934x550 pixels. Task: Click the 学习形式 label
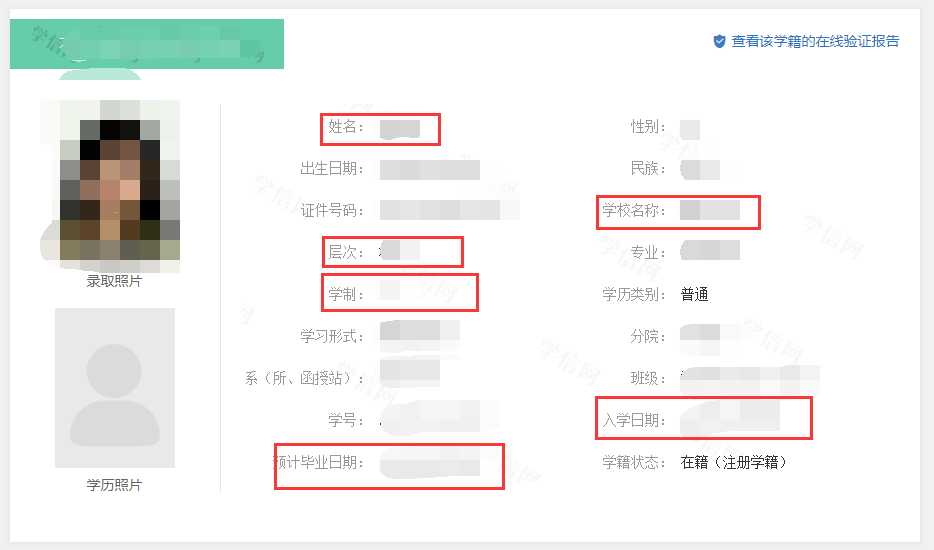pyautogui.click(x=333, y=336)
